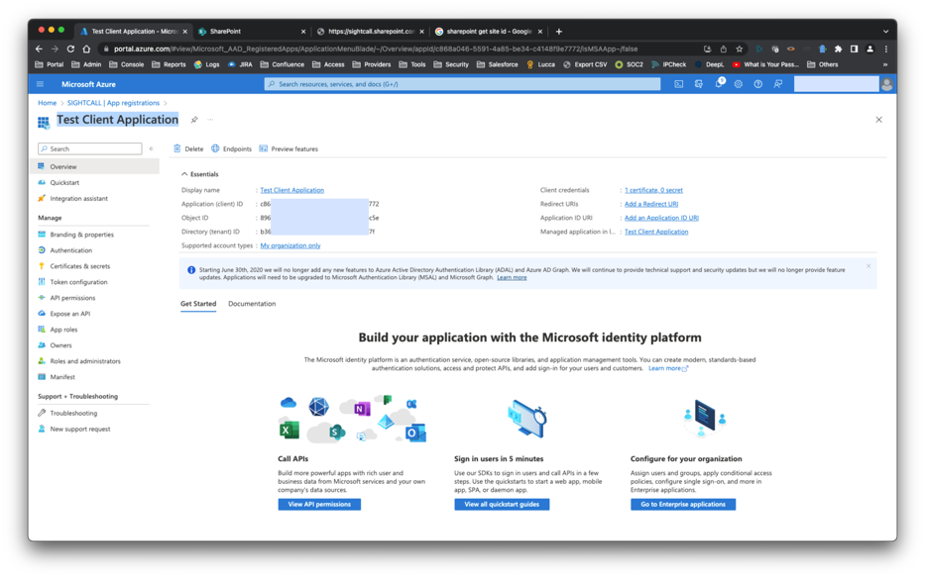Image resolution: width=926 pixels, height=578 pixels.
Task: Open a new browser tab
Action: coord(559,31)
